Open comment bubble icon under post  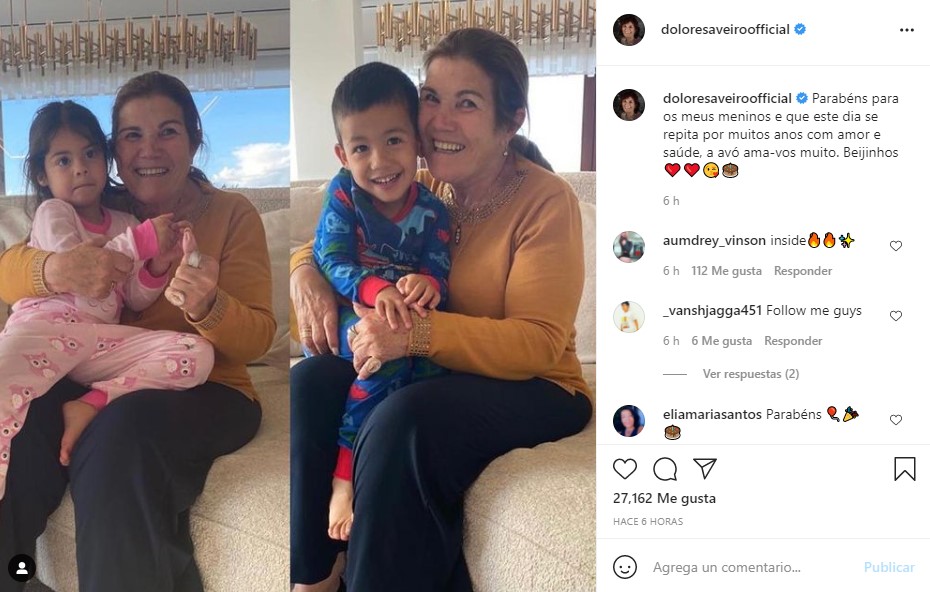point(665,469)
